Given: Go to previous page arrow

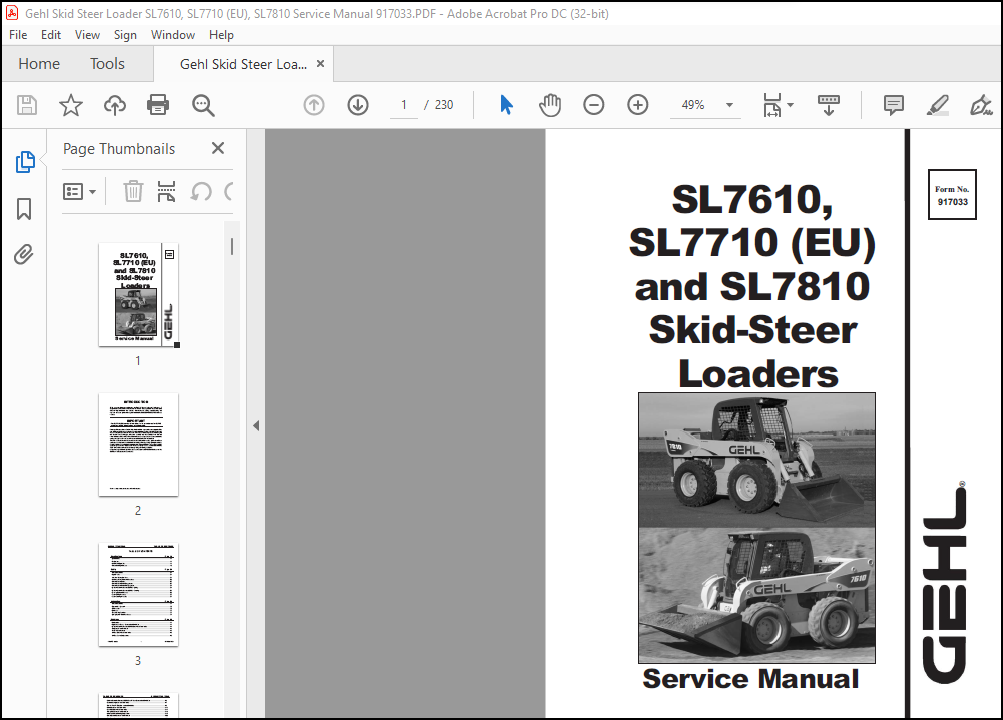Looking at the screenshot, I should (313, 105).
